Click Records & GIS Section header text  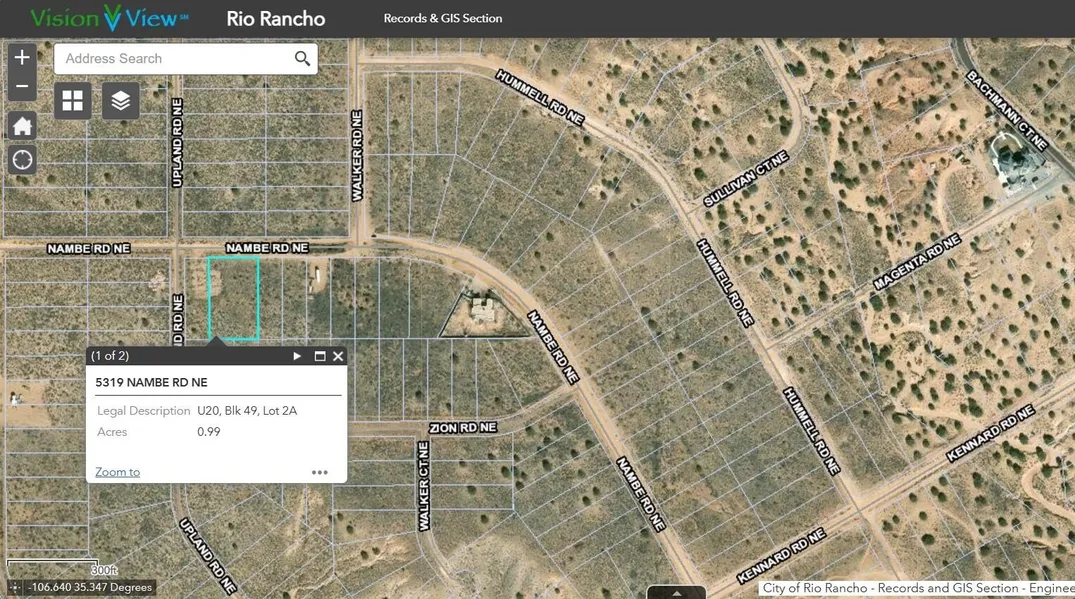[443, 19]
